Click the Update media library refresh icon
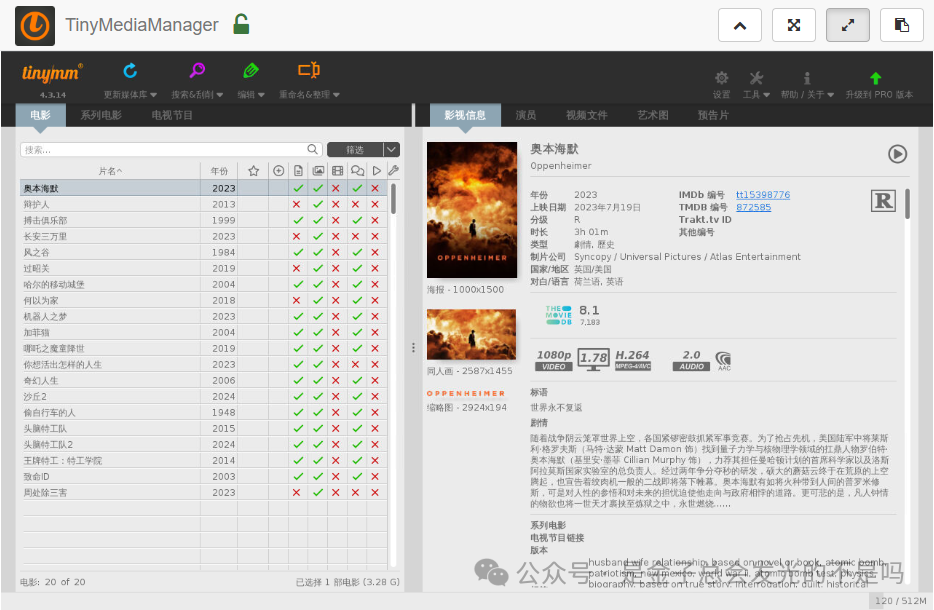934x610 pixels. point(130,71)
